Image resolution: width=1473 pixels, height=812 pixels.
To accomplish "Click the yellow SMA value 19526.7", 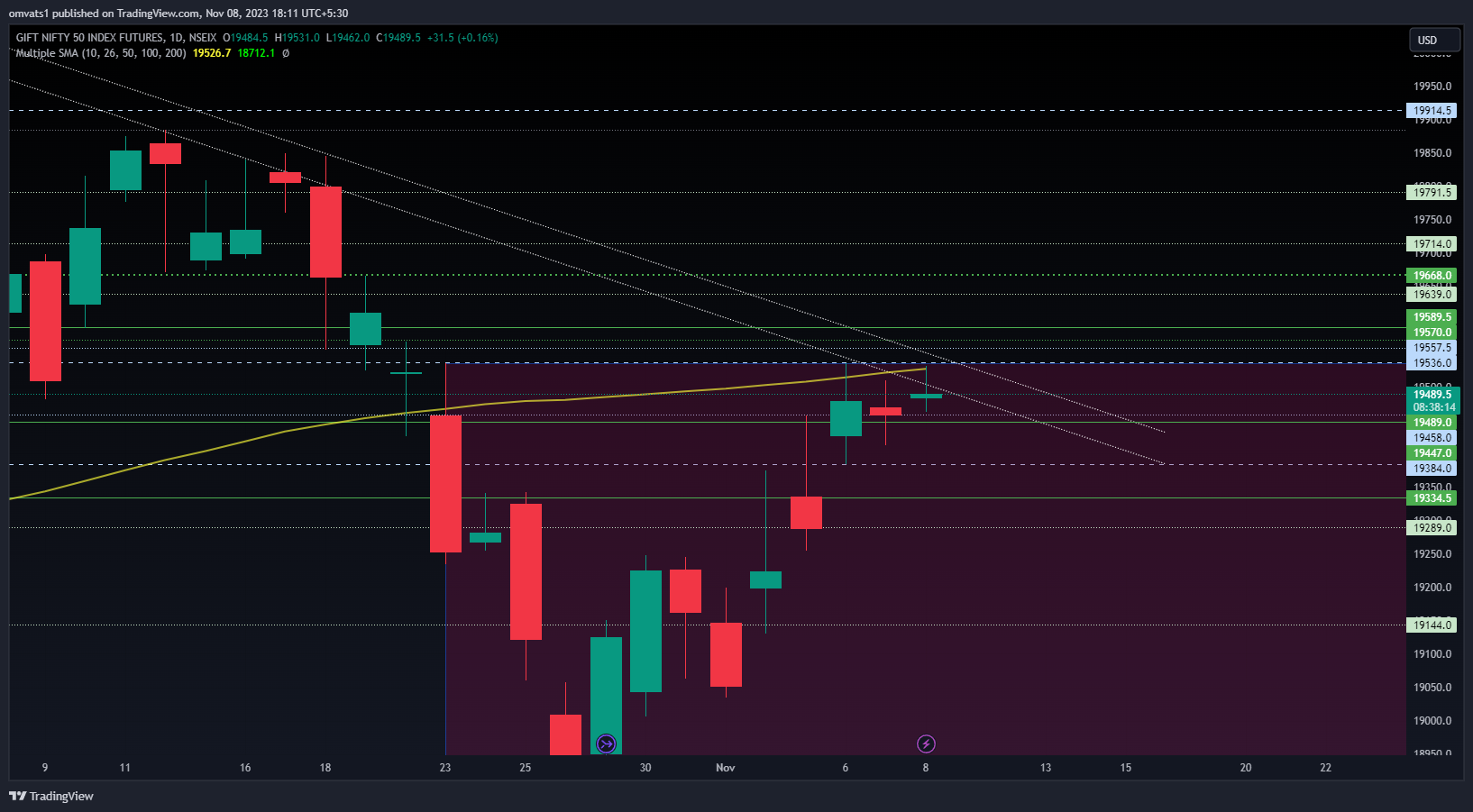I will (x=212, y=53).
